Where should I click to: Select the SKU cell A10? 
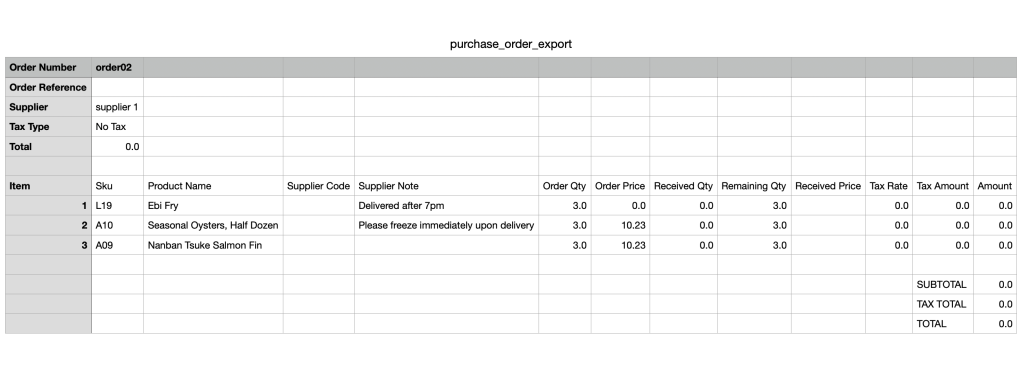117,225
